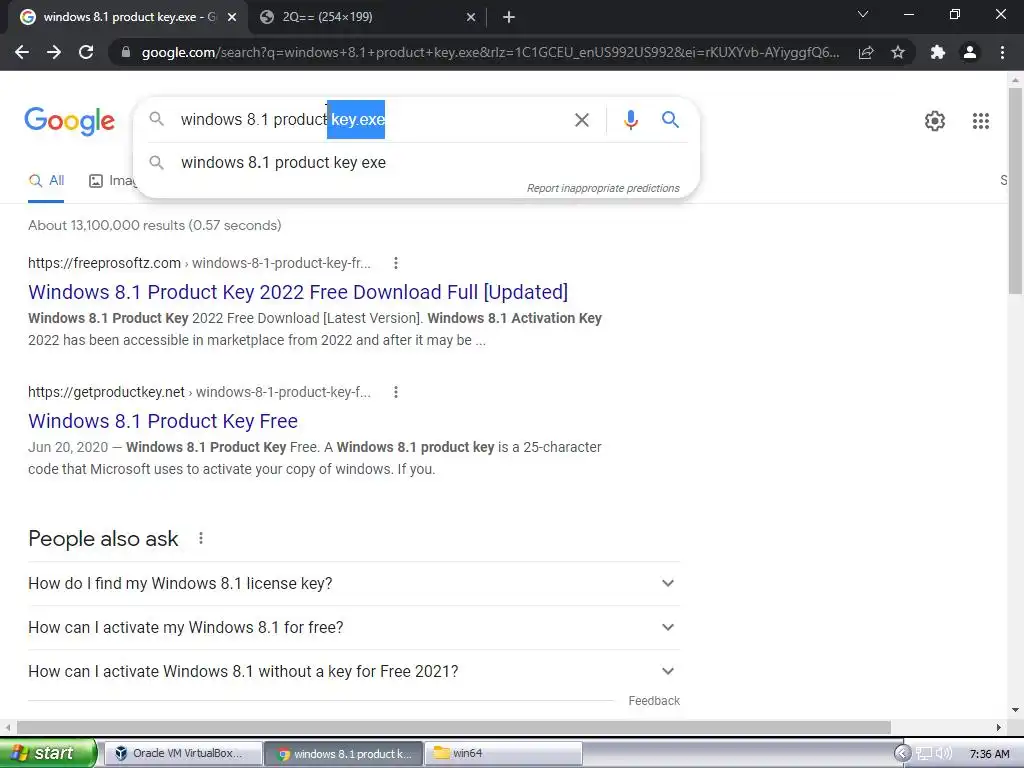Image resolution: width=1024 pixels, height=768 pixels.
Task: Click the getproductkey.net URL breadcrumb
Action: (x=199, y=392)
